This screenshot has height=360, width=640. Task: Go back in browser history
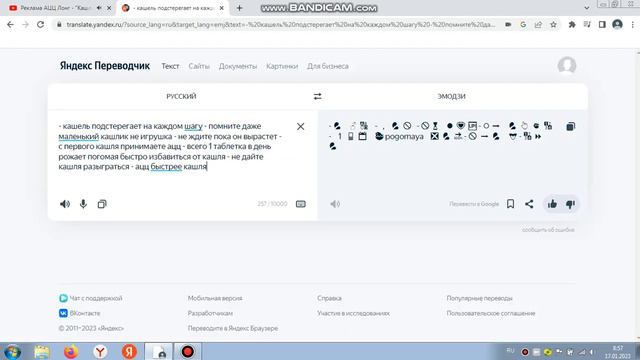[10, 24]
